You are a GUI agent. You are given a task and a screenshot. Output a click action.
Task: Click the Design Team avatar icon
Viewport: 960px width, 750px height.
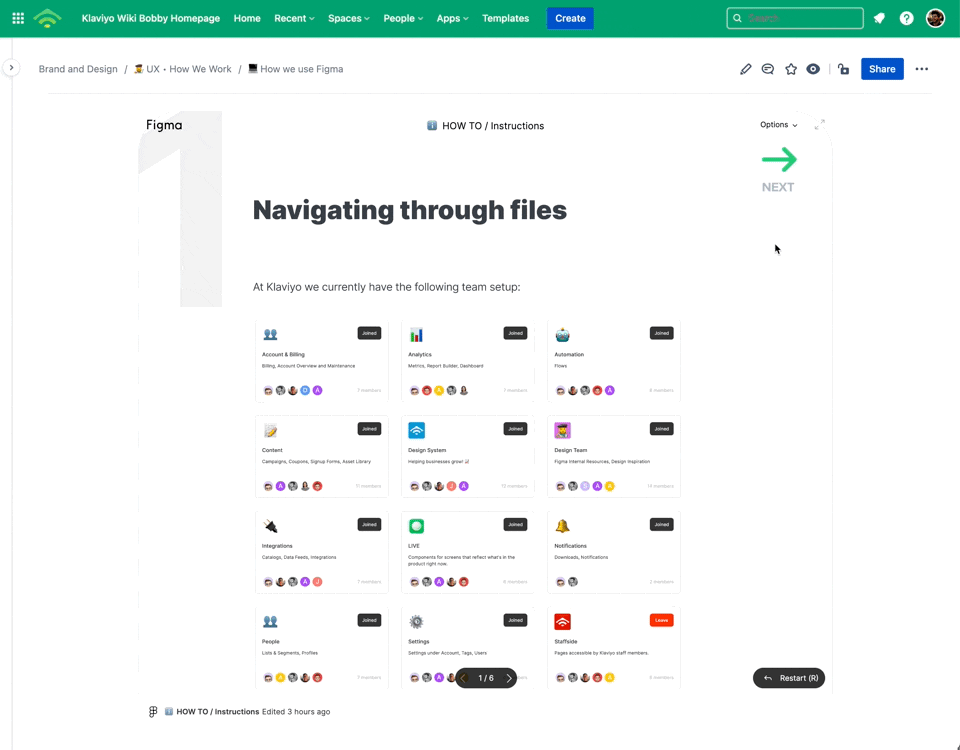coord(562,430)
